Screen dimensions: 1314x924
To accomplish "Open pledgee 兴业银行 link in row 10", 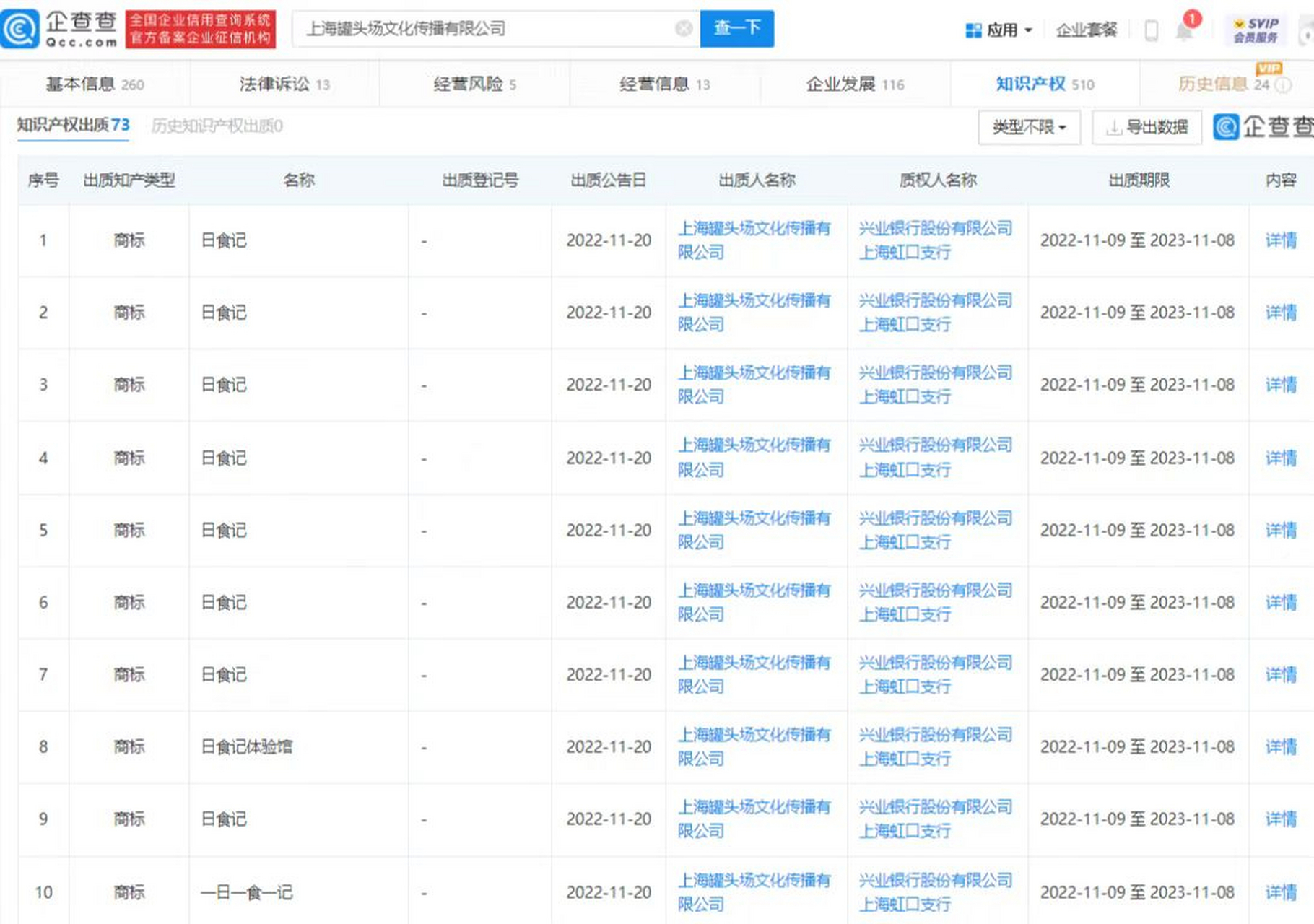I will [x=935, y=892].
